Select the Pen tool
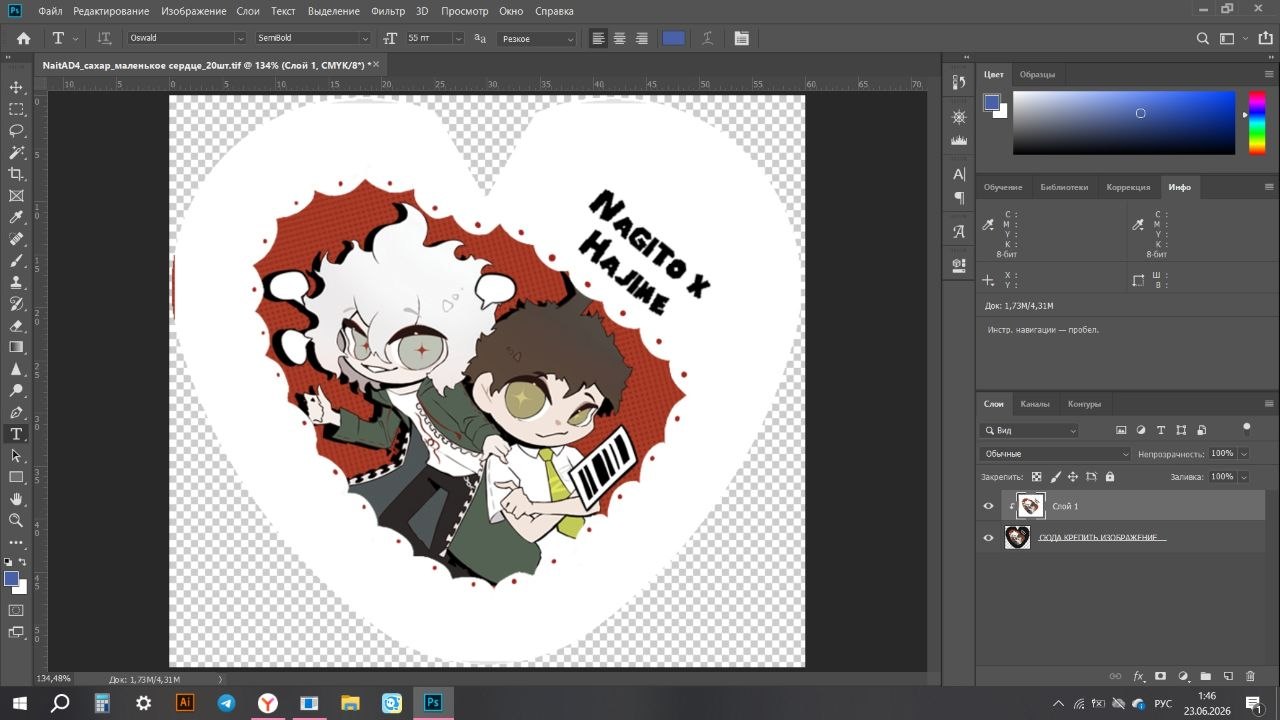Image resolution: width=1280 pixels, height=720 pixels. [16, 412]
